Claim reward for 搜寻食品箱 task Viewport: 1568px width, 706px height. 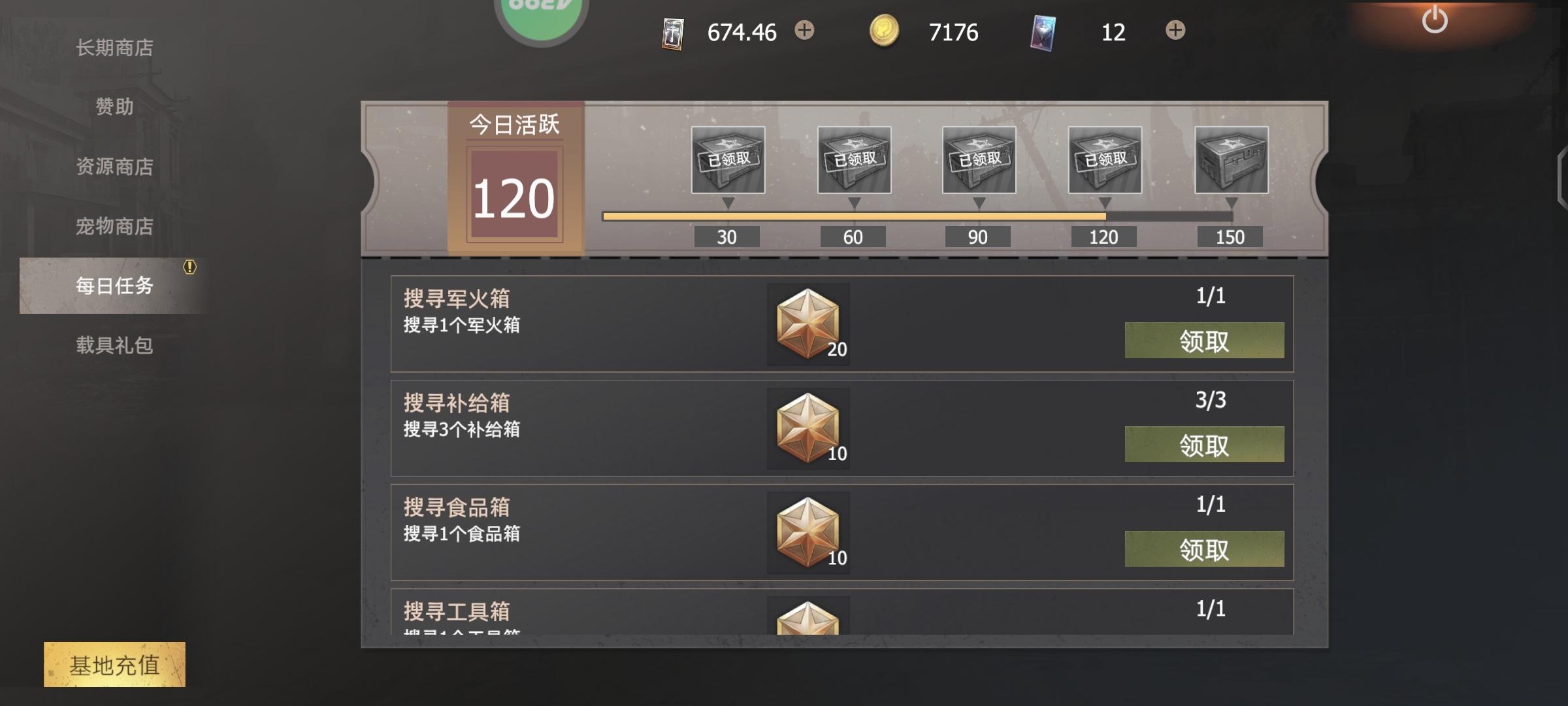click(x=1204, y=549)
